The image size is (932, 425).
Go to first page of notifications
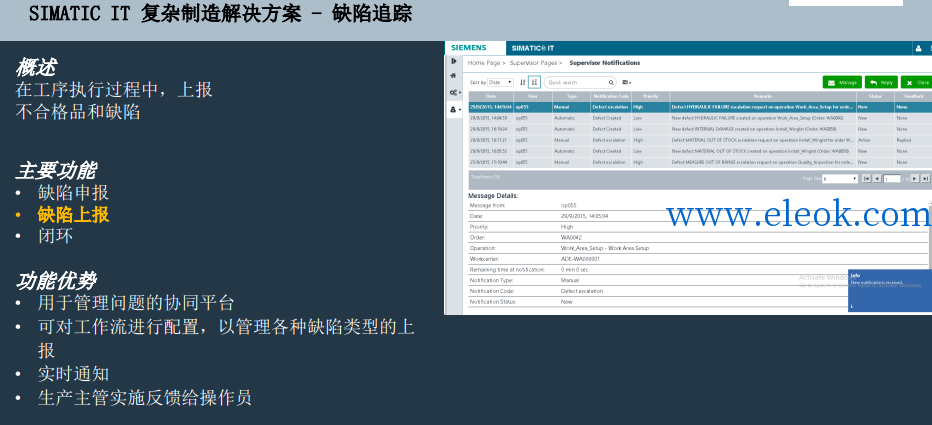(866, 178)
